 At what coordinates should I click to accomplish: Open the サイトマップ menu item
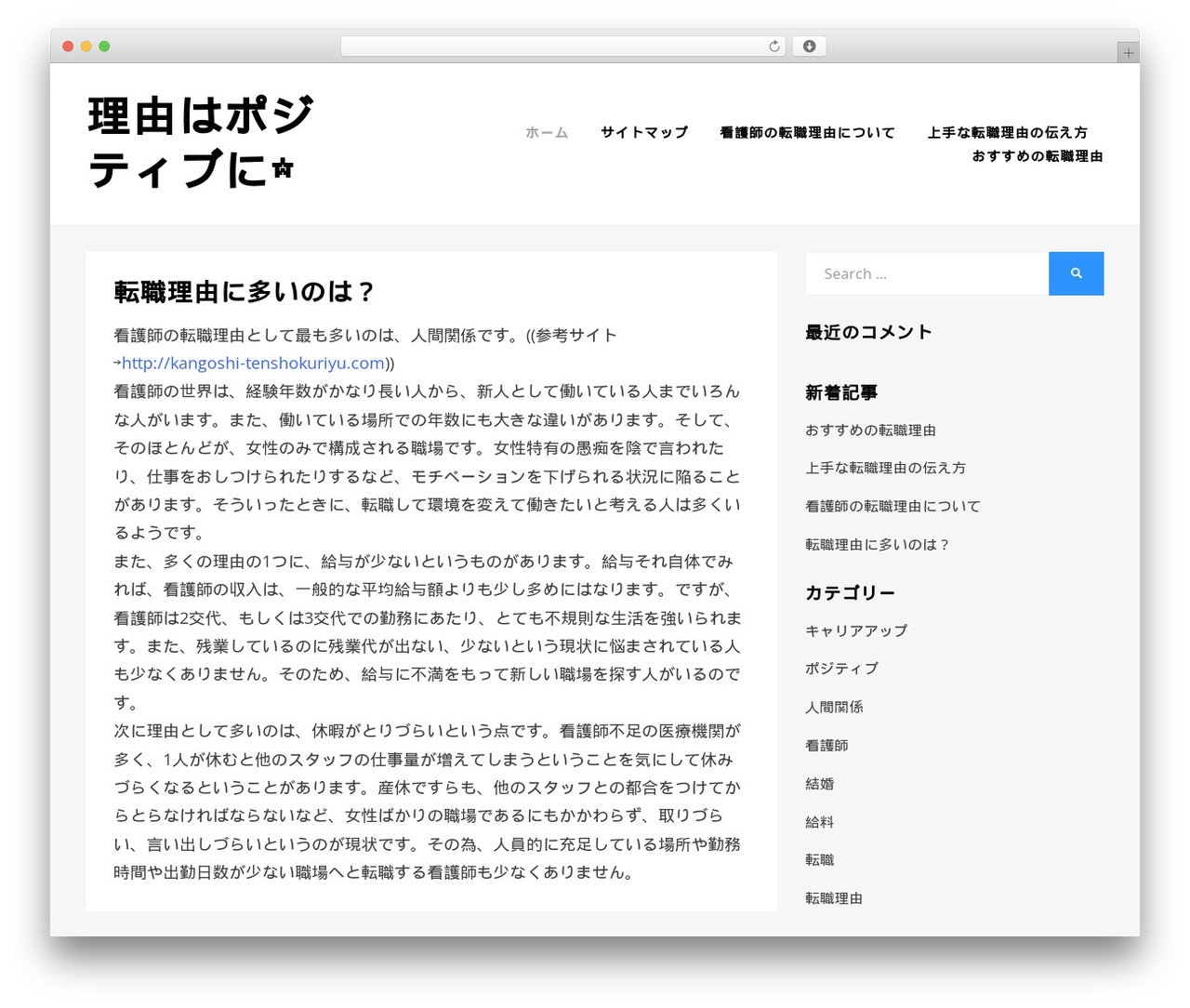pos(644,132)
